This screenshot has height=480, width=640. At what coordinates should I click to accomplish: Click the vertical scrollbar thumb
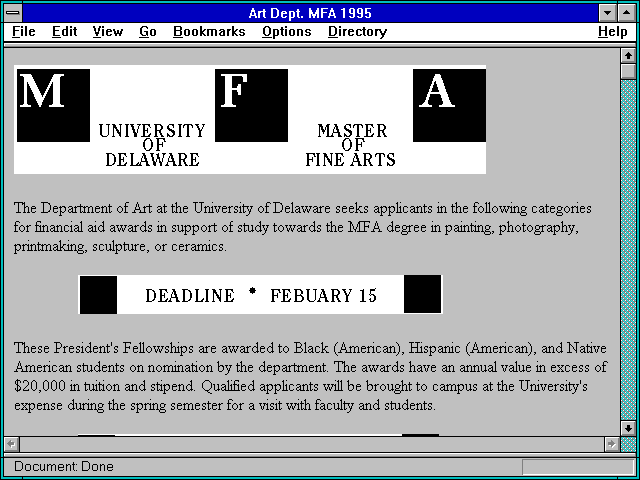pyautogui.click(x=628, y=71)
